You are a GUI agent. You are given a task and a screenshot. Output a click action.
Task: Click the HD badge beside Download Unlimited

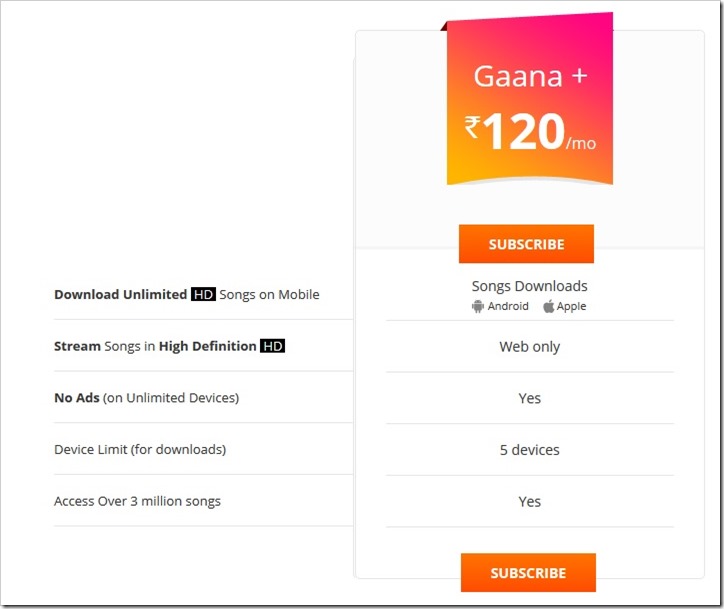(x=203, y=295)
